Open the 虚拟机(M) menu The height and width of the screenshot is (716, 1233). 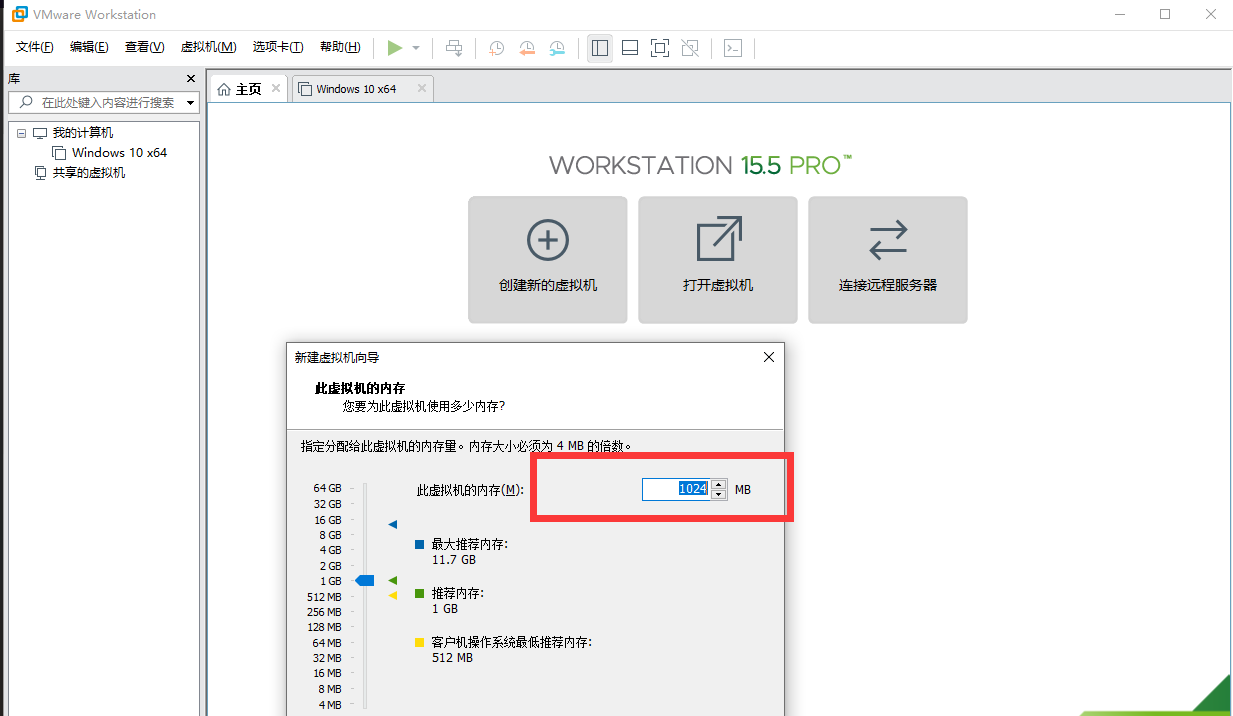(208, 47)
